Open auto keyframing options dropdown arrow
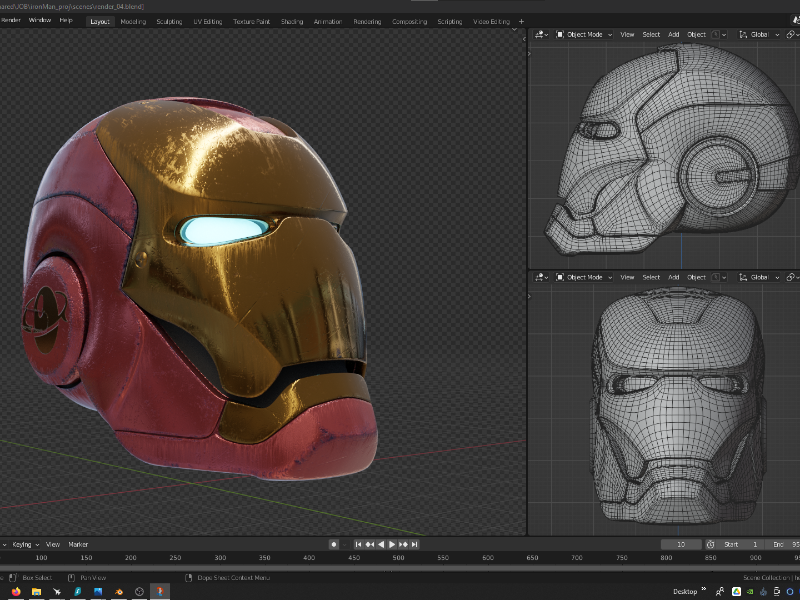The height and width of the screenshot is (600, 800). click(x=344, y=544)
